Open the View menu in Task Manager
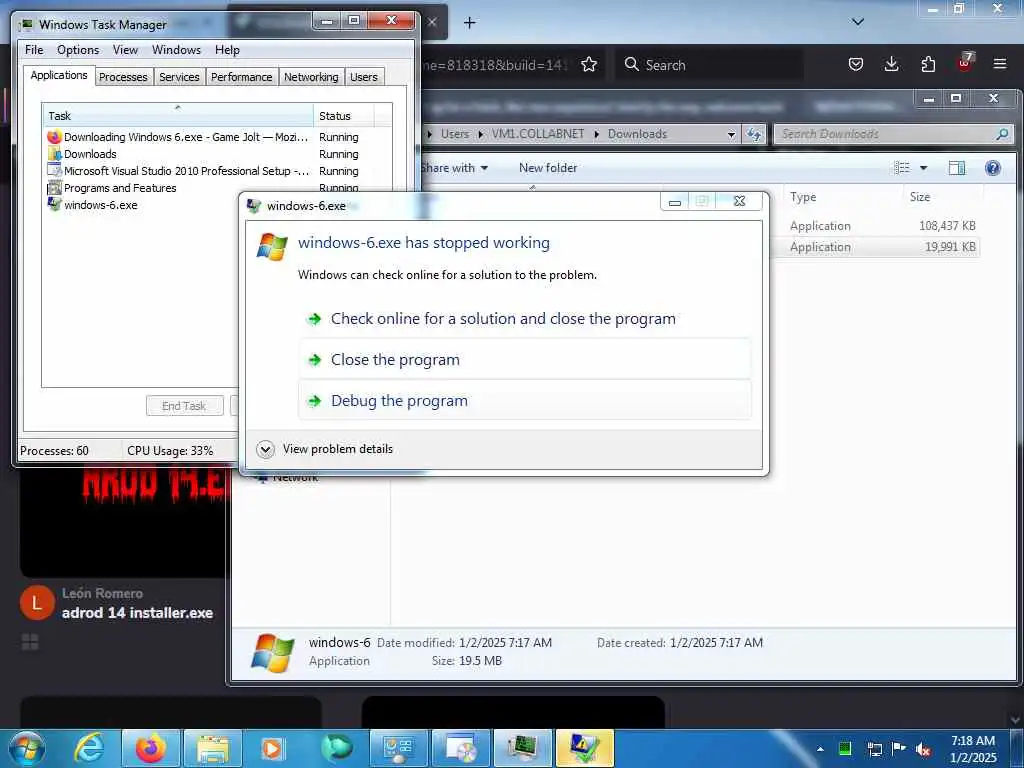This screenshot has height=768, width=1024. (x=125, y=50)
